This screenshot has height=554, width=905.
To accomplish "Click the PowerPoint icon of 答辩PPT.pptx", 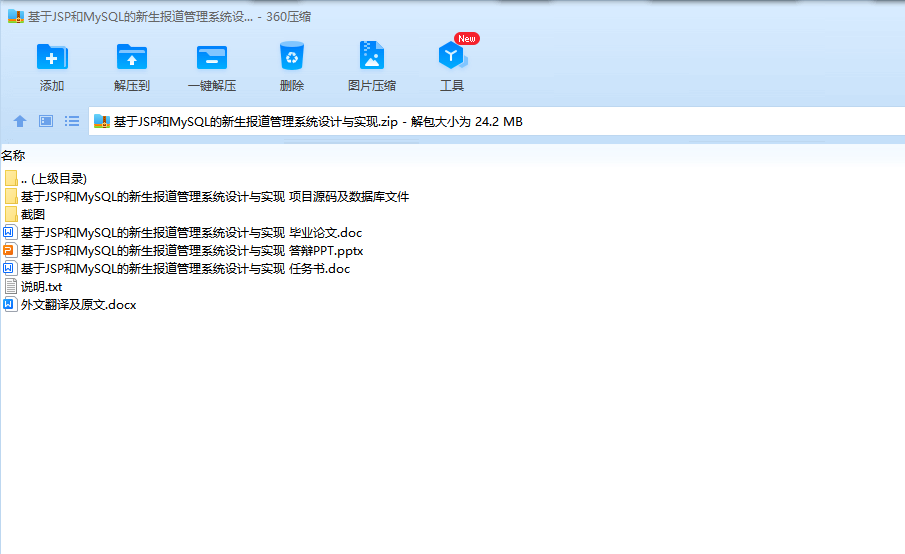I will [x=10, y=250].
